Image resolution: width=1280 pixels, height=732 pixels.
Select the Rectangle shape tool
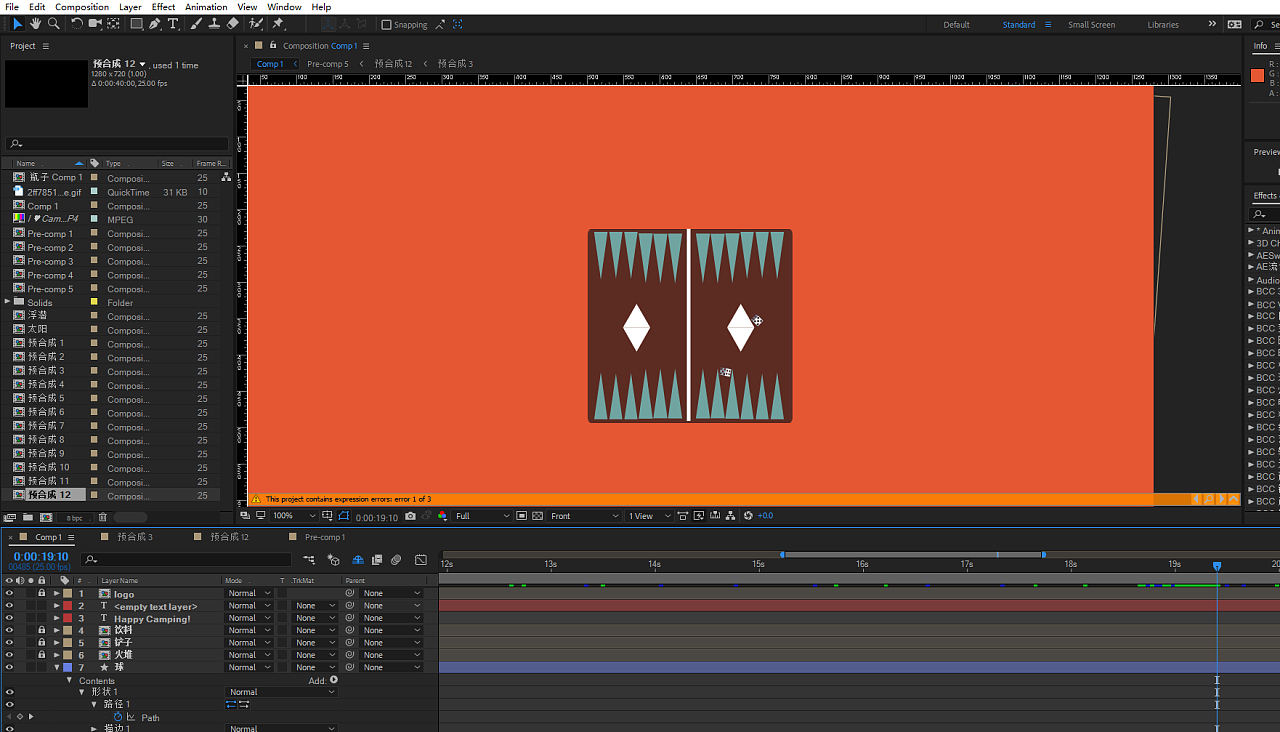136,24
